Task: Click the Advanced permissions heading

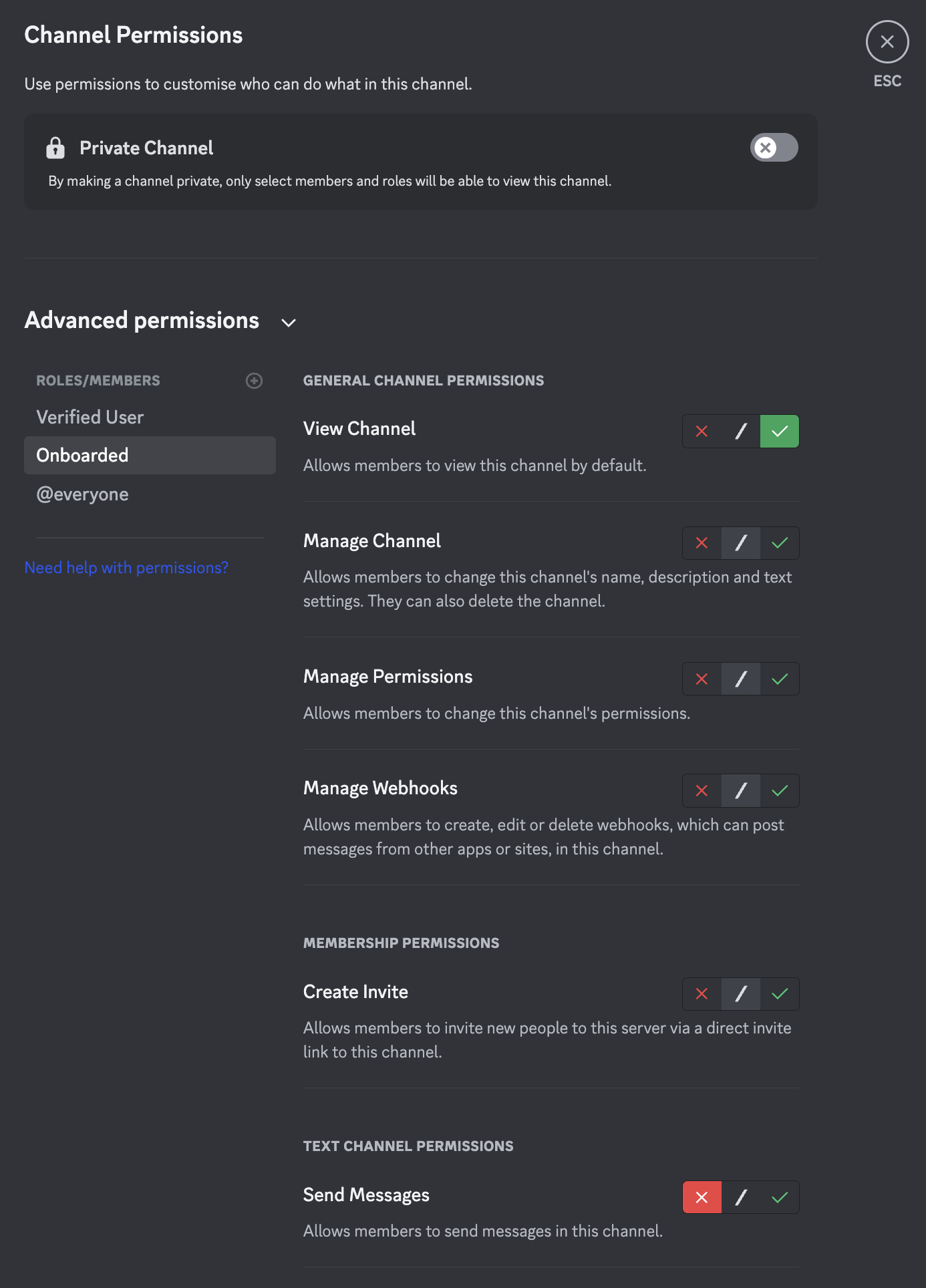Action: click(142, 321)
